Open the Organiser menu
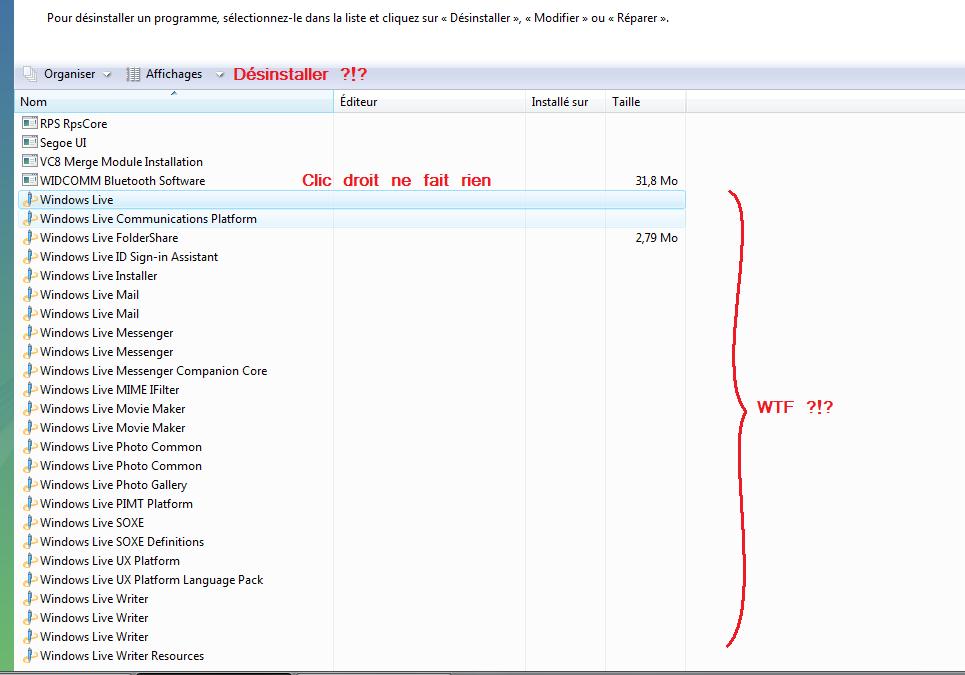Screen dimensions: 965x675 tap(68, 74)
